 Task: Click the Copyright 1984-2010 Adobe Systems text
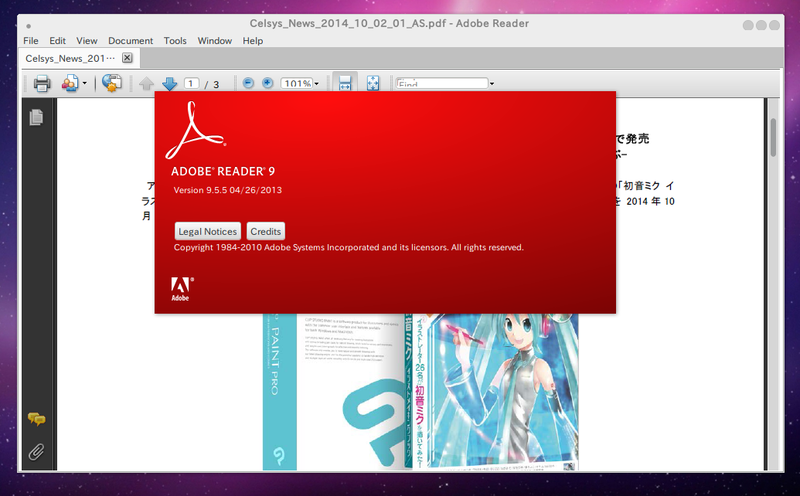click(348, 247)
